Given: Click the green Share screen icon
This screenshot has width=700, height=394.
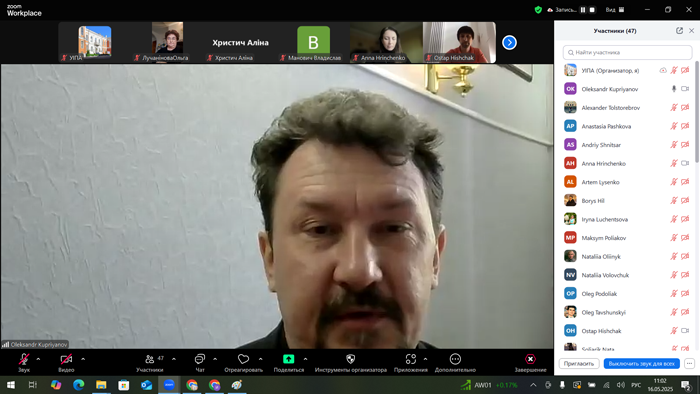Looking at the screenshot, I should pyautogui.click(x=288, y=359).
